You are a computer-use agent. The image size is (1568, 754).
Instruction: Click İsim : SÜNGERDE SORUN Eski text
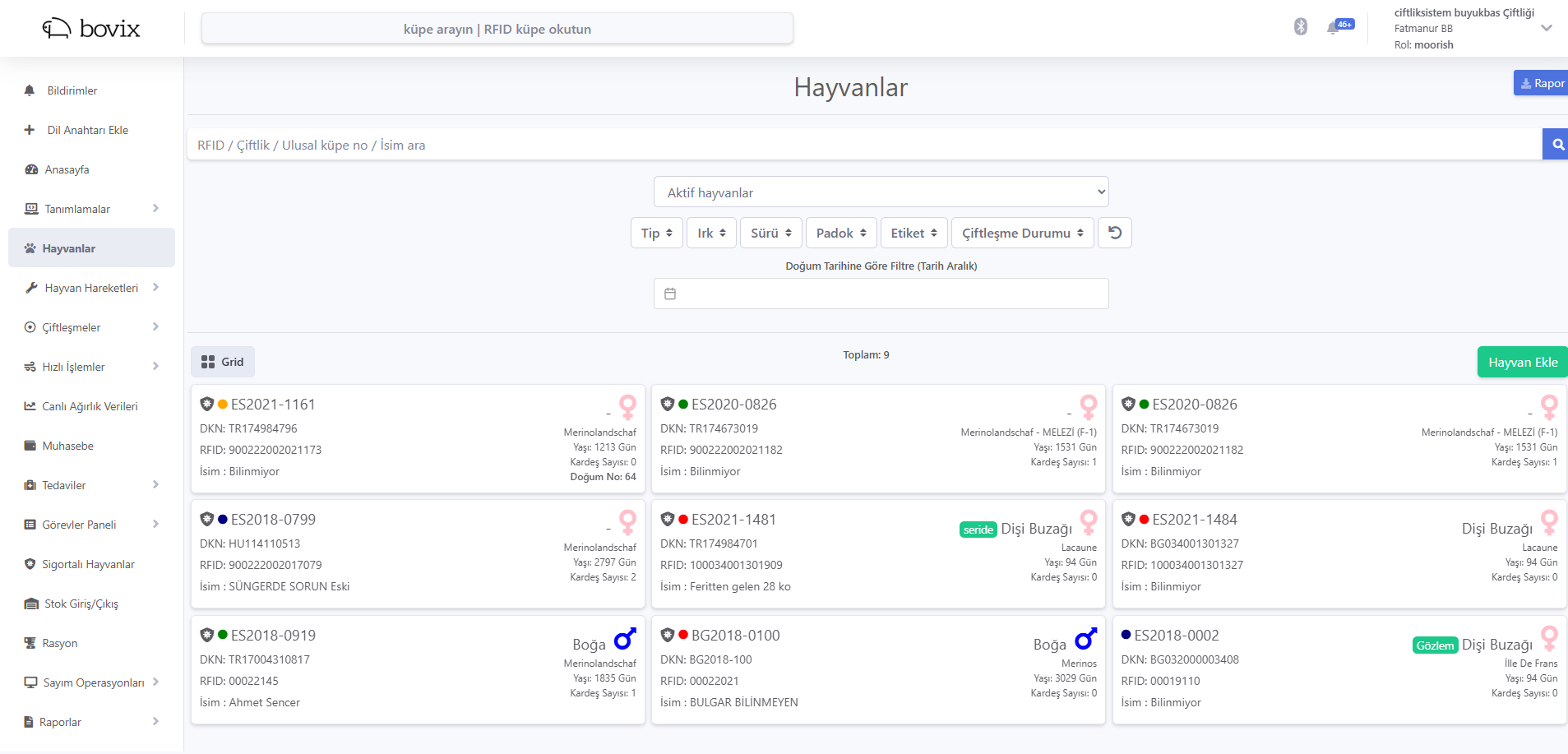pyautogui.click(x=275, y=586)
